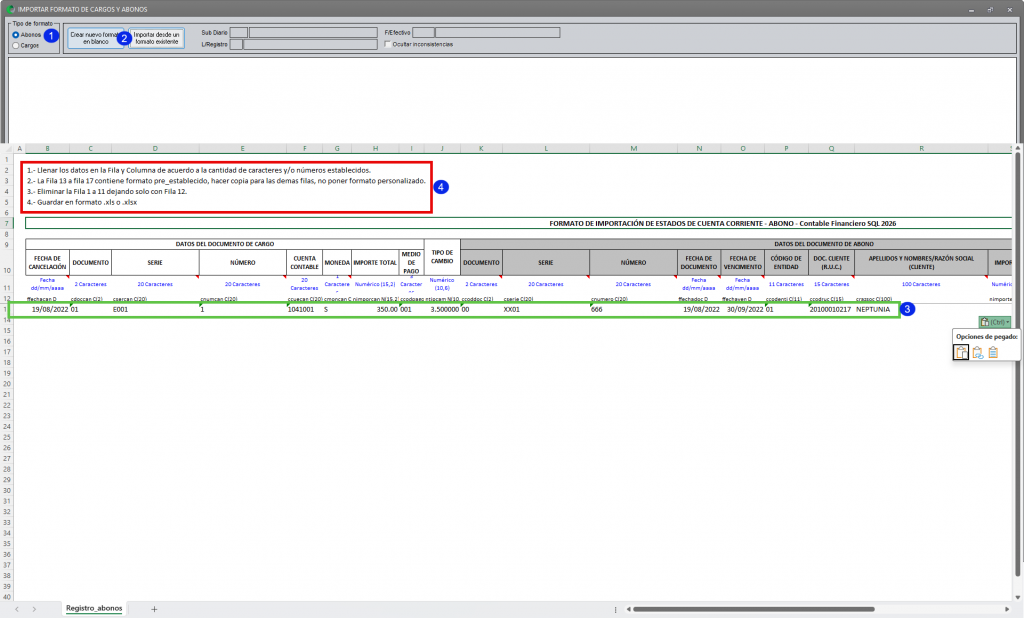Click the DOC. CLIENTE (R.U.C.) column heading

click(x=831, y=263)
